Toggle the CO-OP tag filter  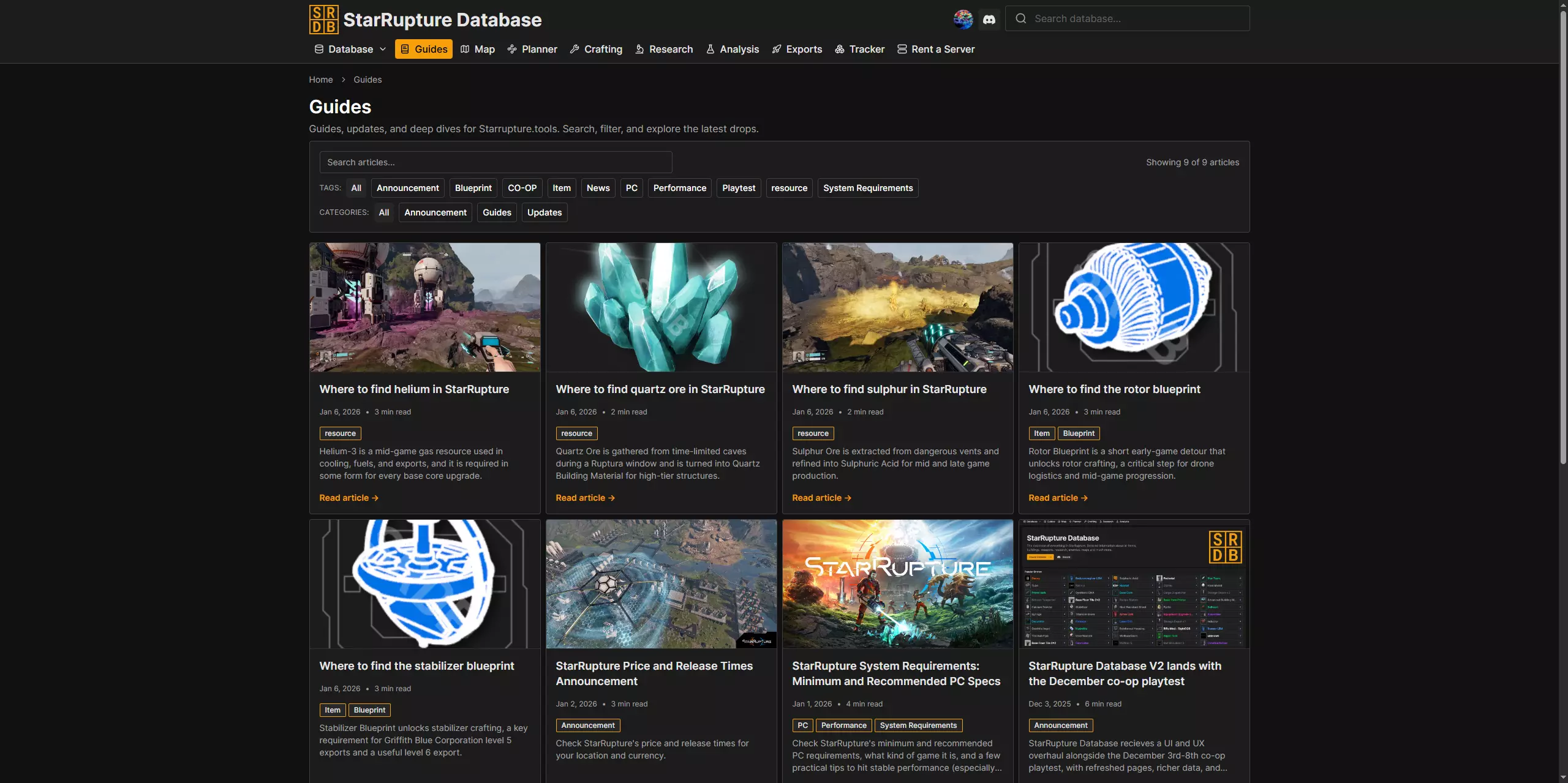click(522, 188)
